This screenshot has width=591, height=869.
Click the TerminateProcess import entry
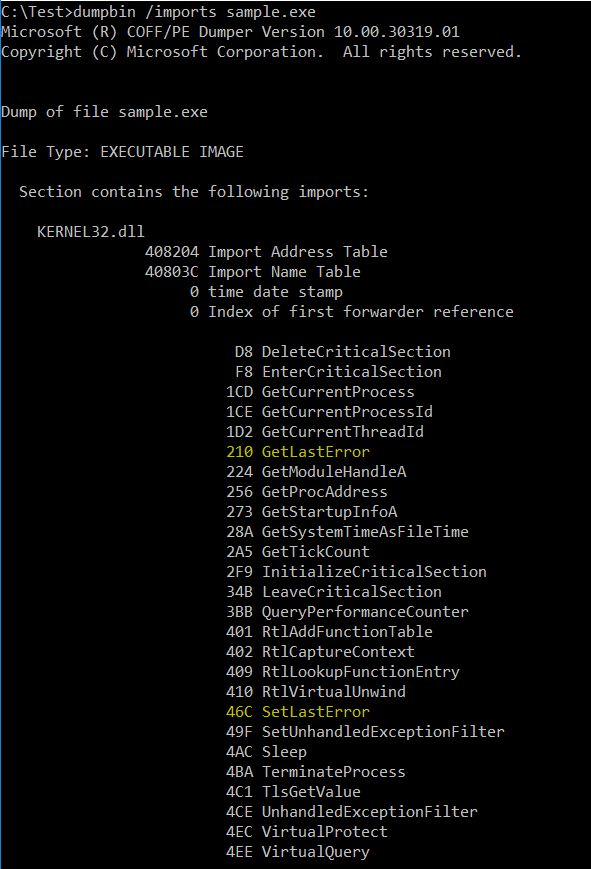[315, 772]
